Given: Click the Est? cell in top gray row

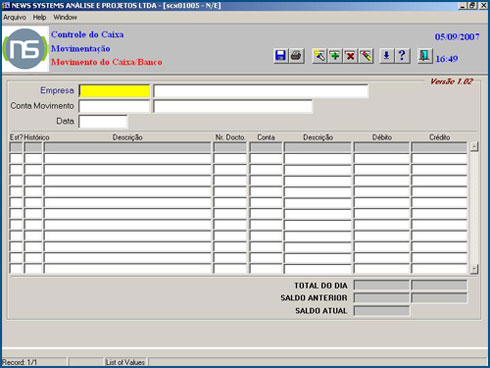Looking at the screenshot, I should point(16,147).
